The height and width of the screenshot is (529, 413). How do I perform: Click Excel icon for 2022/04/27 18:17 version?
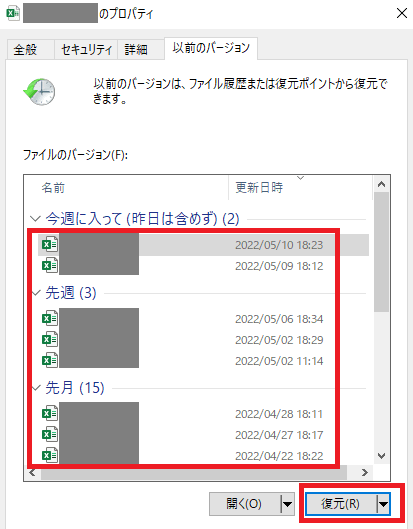(x=50, y=435)
